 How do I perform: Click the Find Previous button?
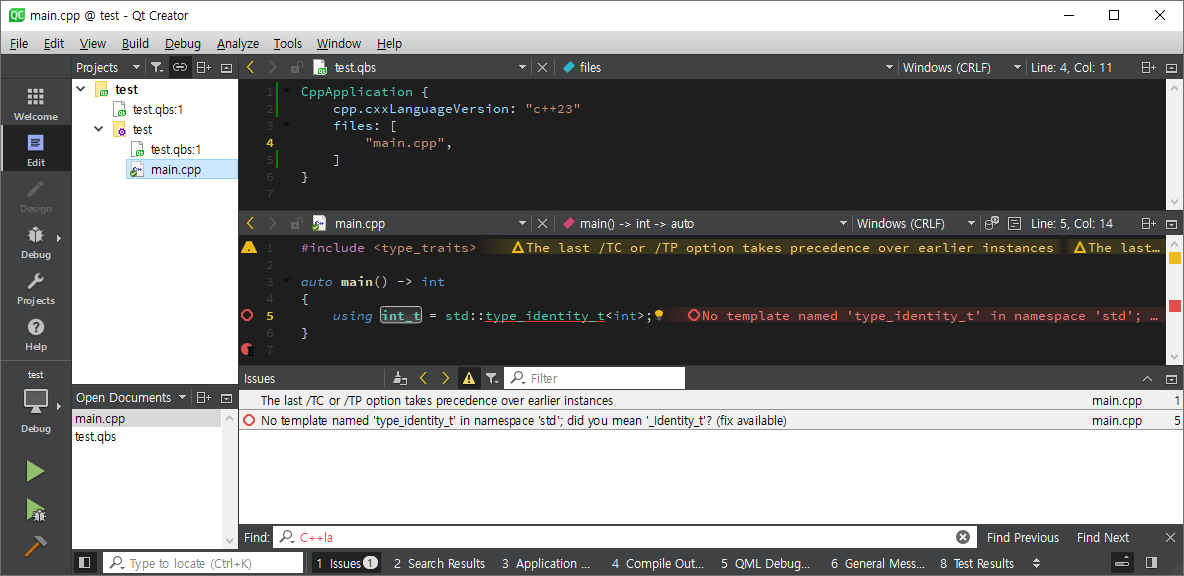pos(1022,537)
